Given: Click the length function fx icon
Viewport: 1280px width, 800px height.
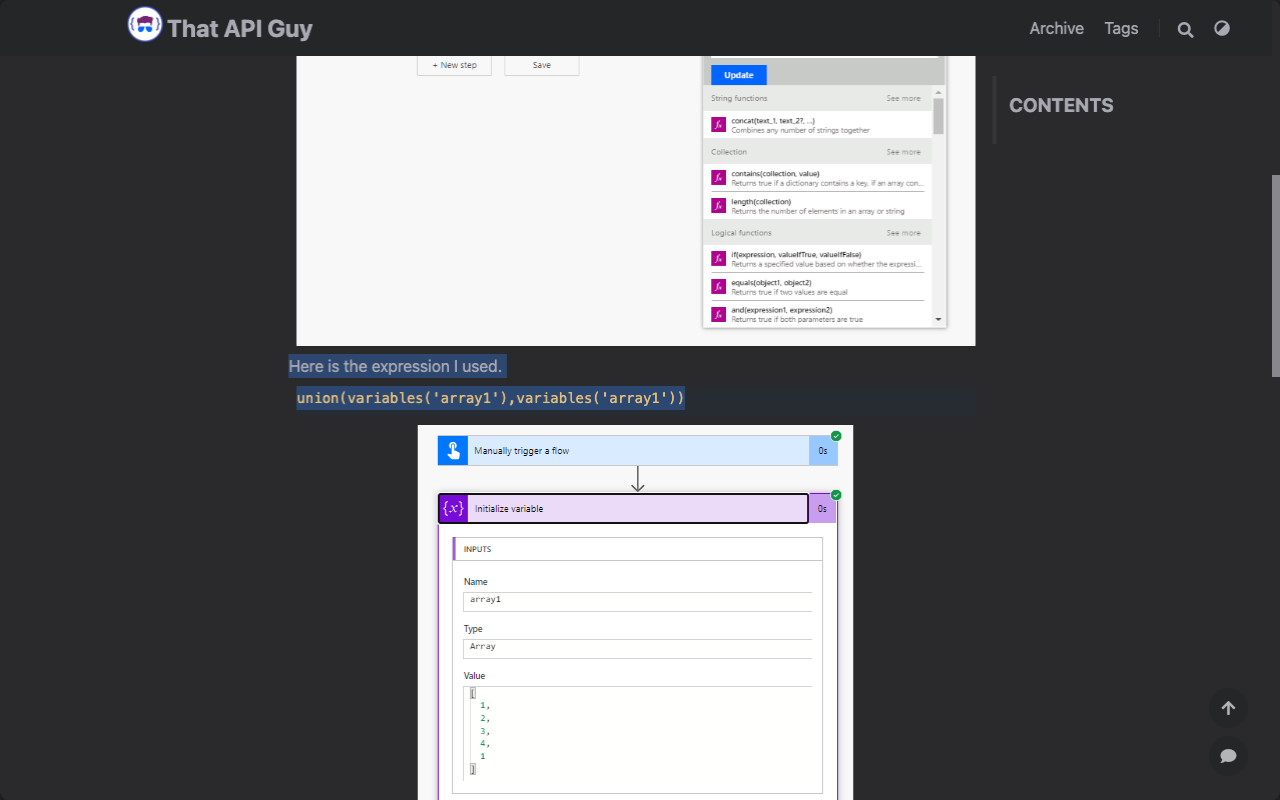Looking at the screenshot, I should click(718, 205).
